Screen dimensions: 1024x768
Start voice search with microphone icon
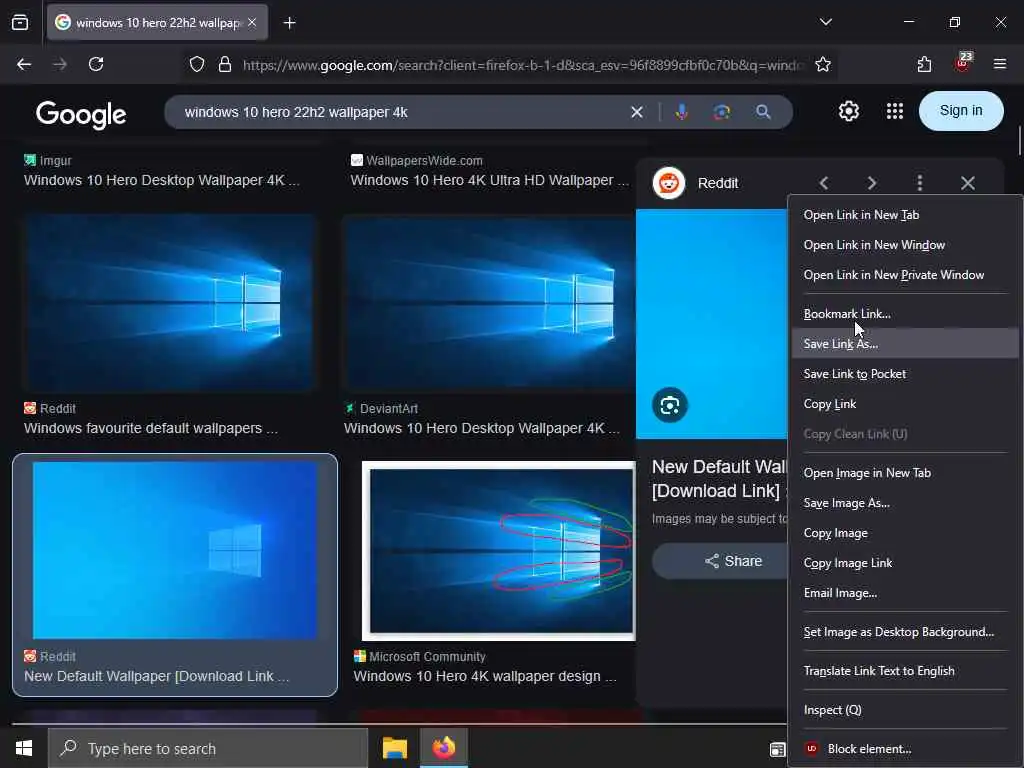click(x=681, y=112)
